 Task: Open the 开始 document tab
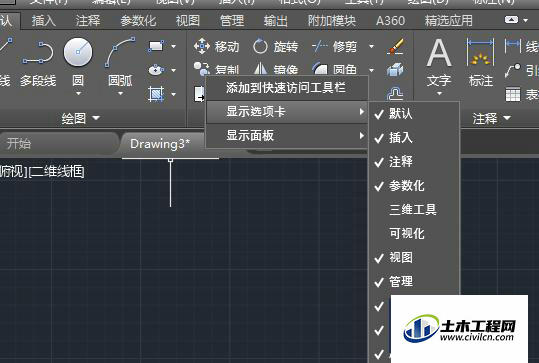coord(58,144)
